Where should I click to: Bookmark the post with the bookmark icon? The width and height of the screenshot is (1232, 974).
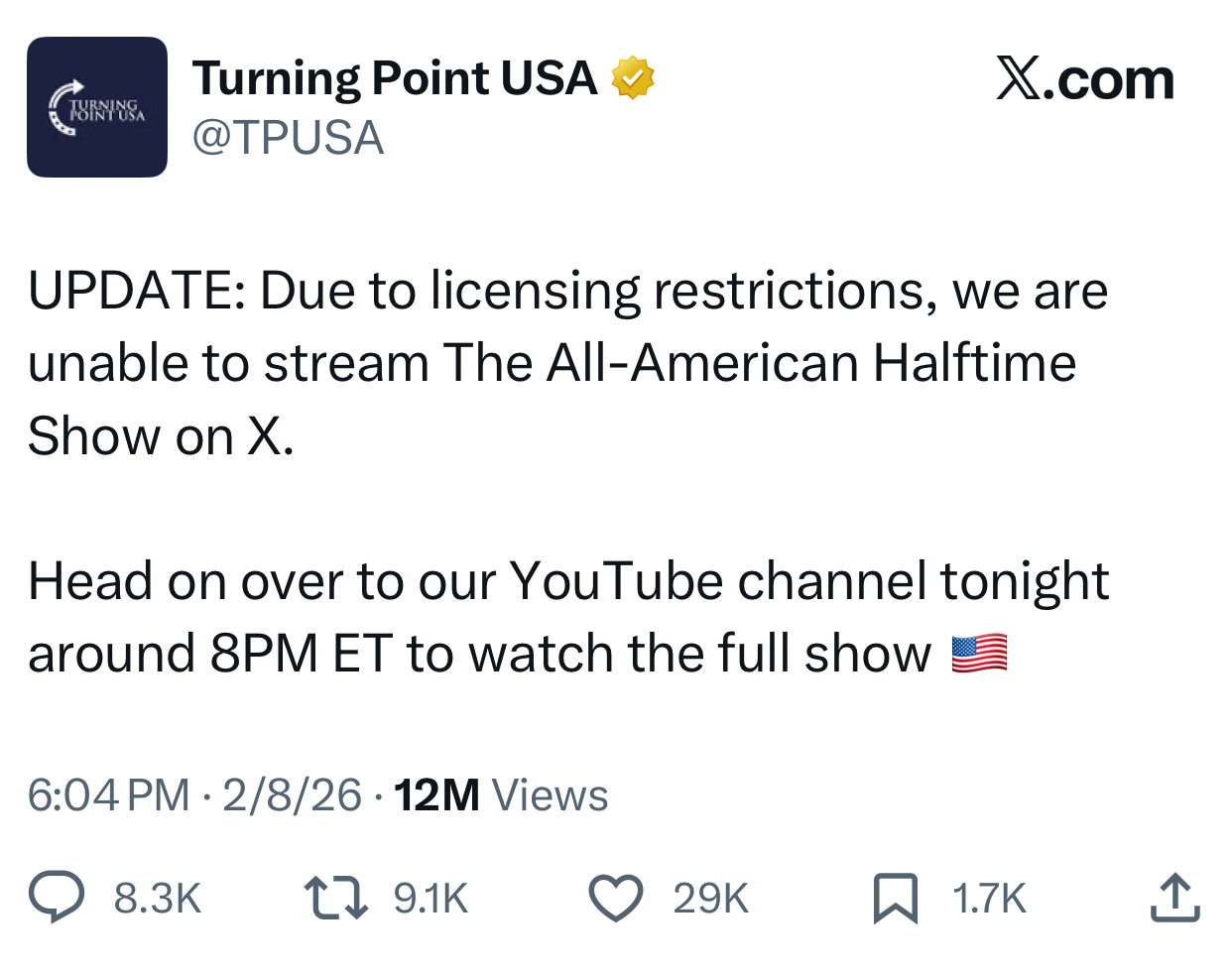(895, 898)
